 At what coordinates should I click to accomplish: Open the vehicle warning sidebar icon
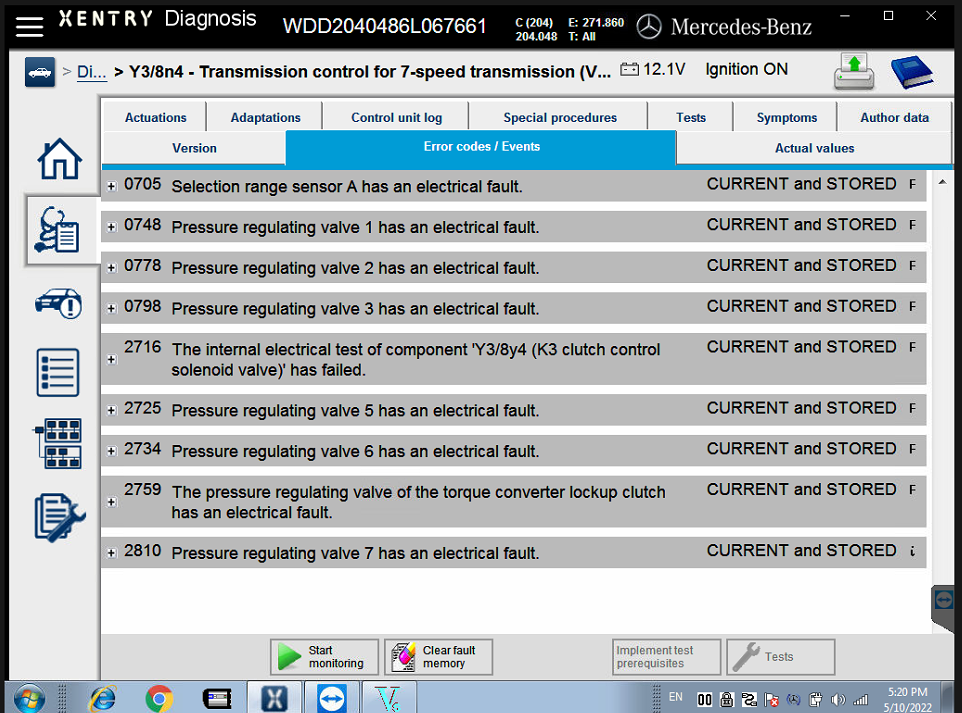coord(59,303)
